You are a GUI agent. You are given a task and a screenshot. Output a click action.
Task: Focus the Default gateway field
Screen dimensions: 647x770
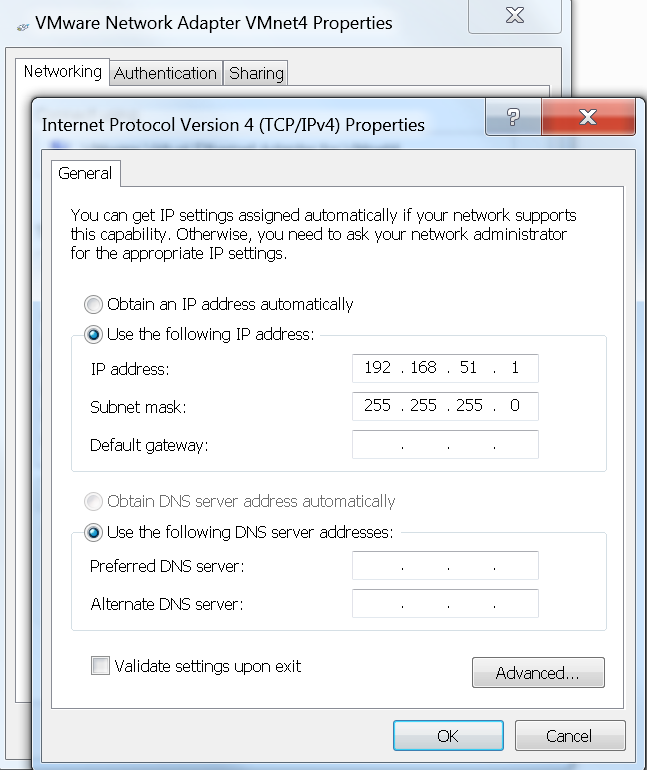coord(445,445)
